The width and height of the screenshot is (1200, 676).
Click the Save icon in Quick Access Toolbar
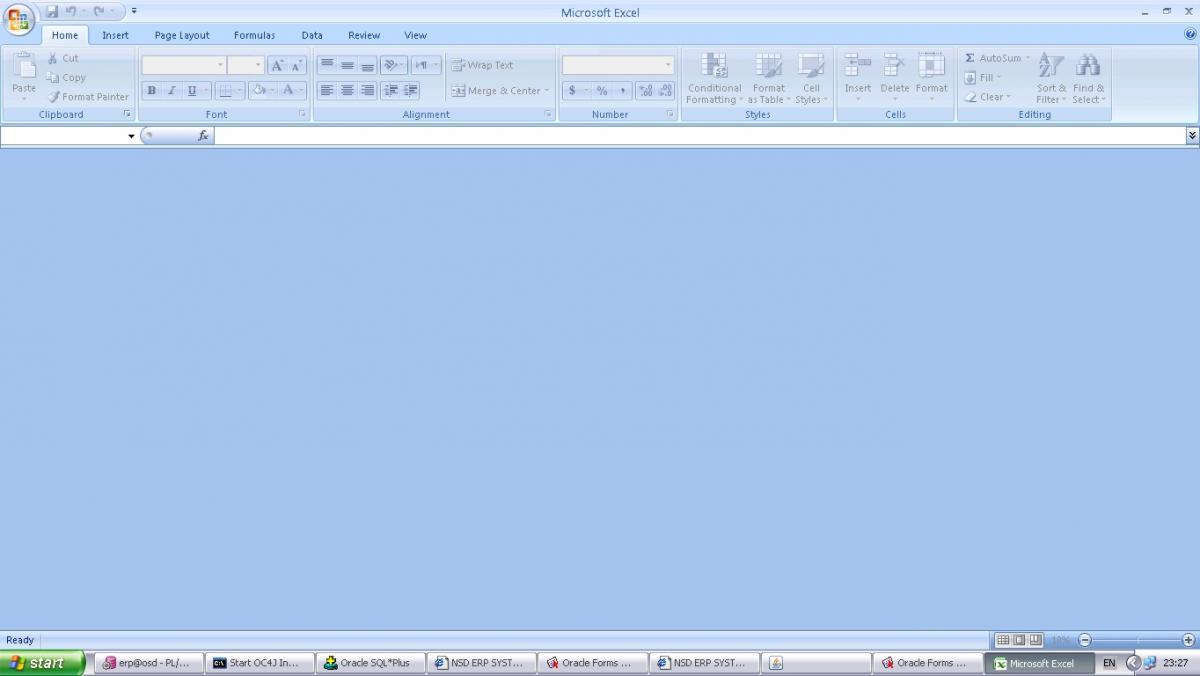(52, 12)
